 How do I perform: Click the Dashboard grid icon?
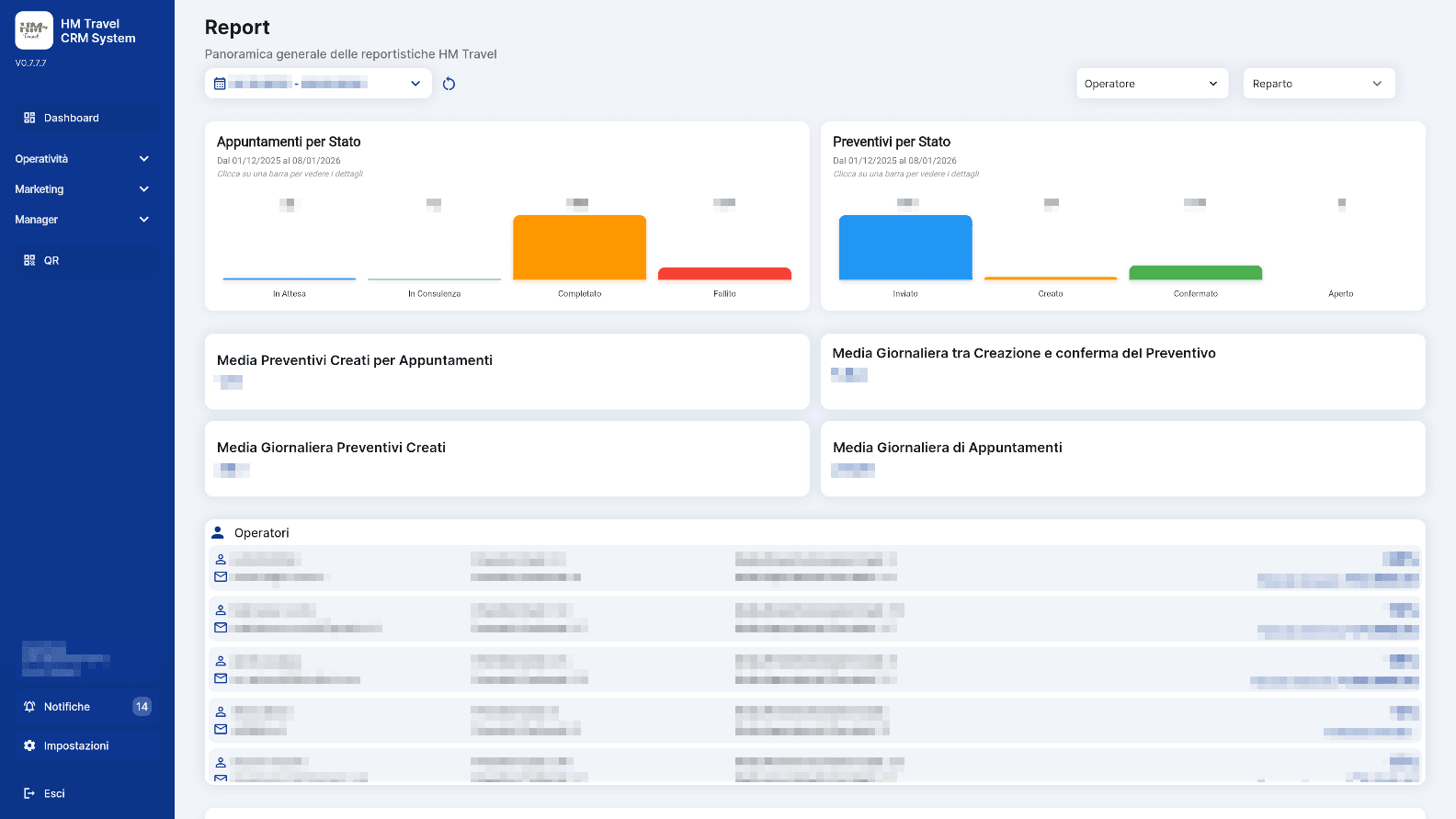coord(29,118)
